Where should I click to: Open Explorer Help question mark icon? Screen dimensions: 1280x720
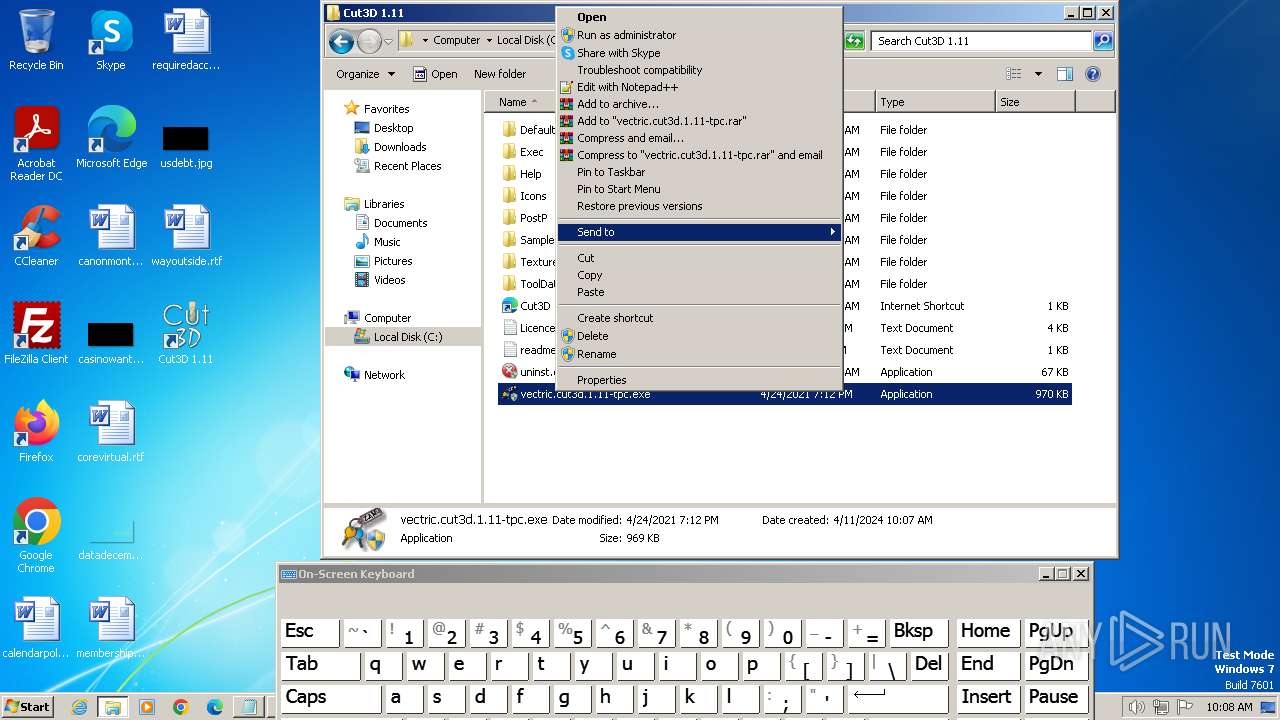1093,74
